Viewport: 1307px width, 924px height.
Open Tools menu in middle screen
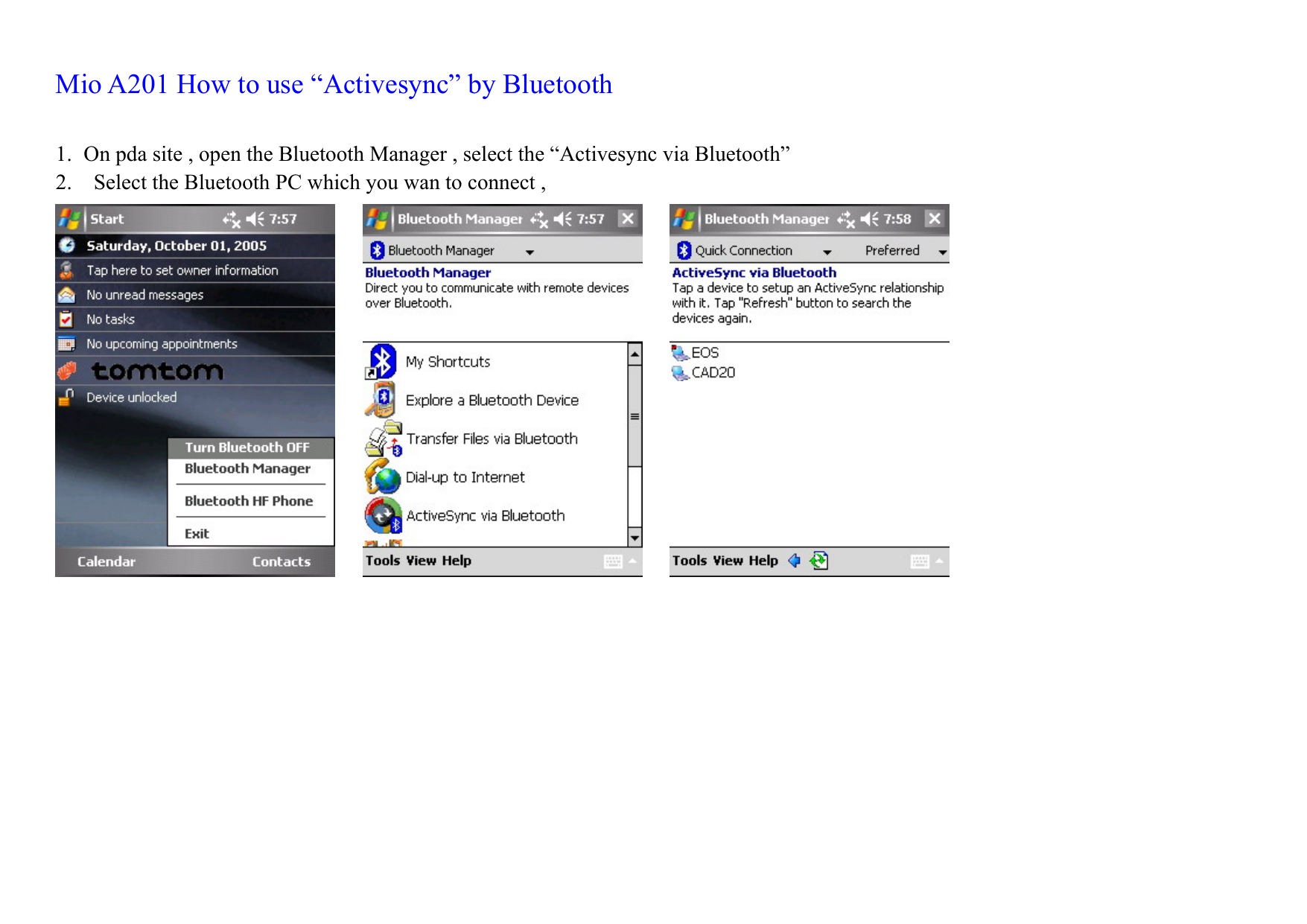383,561
